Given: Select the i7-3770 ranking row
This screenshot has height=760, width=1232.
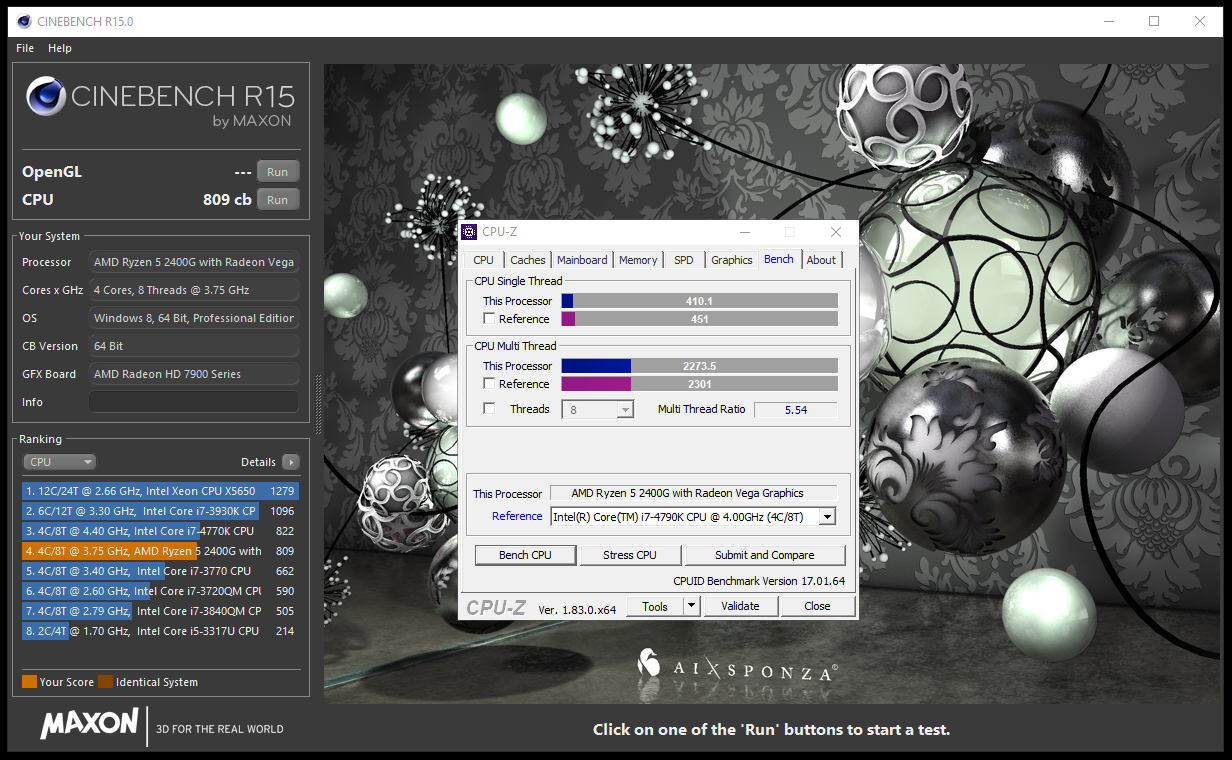Looking at the screenshot, I should (x=160, y=571).
